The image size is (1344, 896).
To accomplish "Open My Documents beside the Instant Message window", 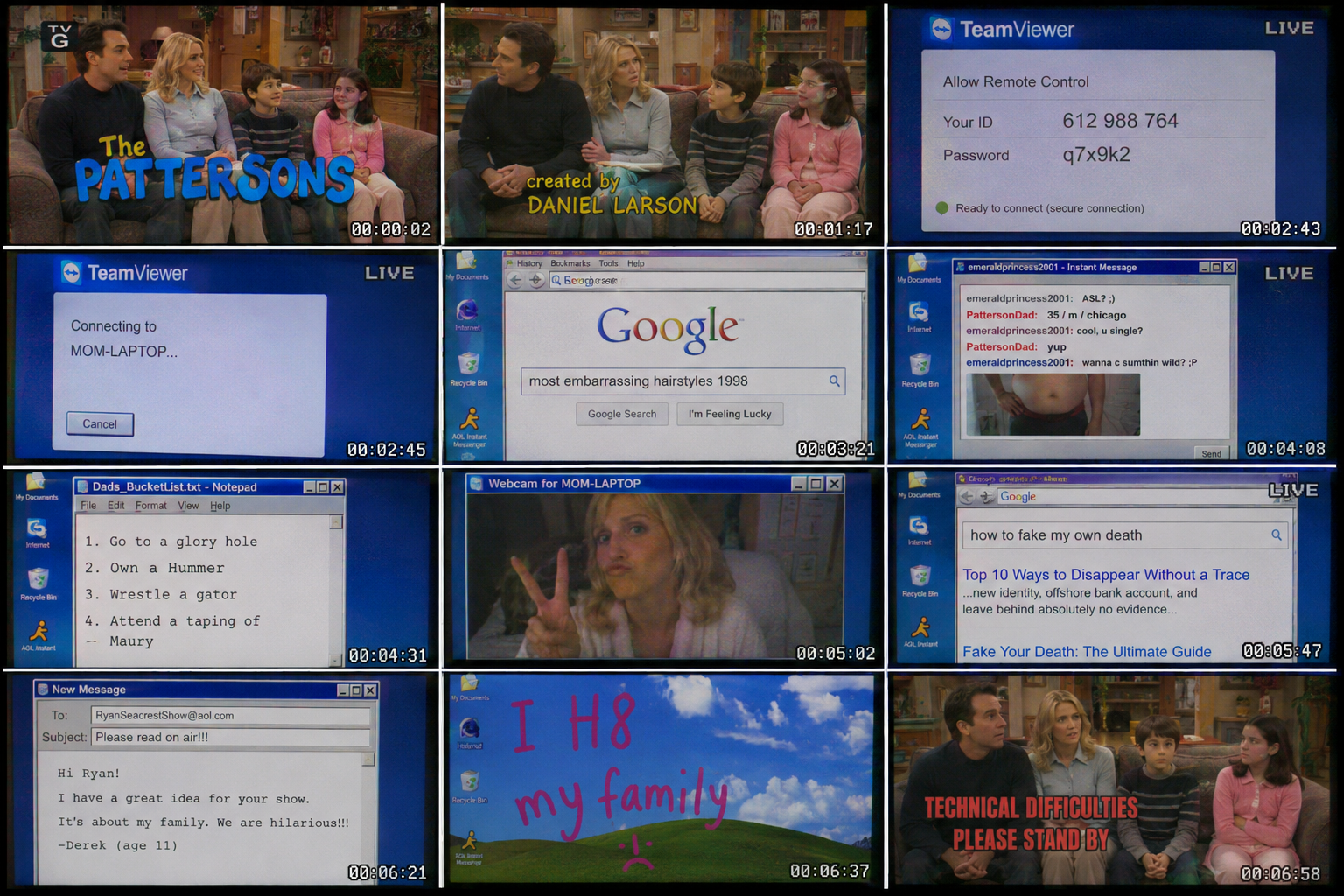I will (x=918, y=268).
